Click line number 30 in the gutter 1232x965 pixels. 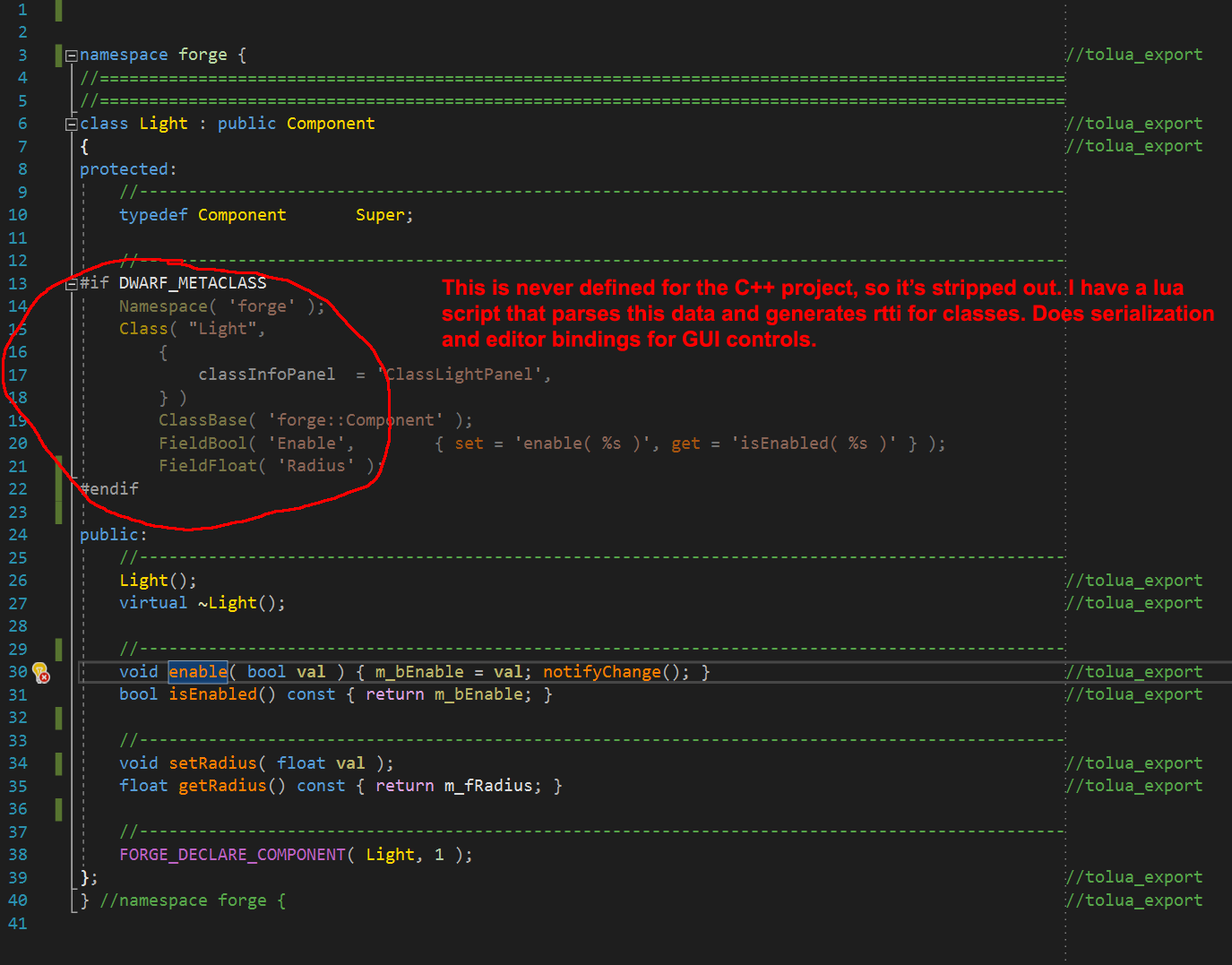(x=18, y=672)
